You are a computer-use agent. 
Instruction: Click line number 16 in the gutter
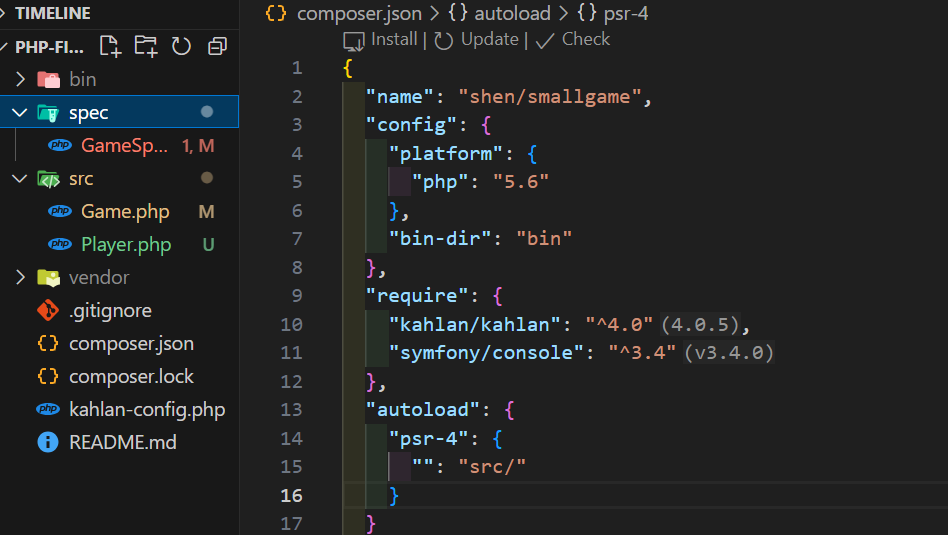coord(291,495)
